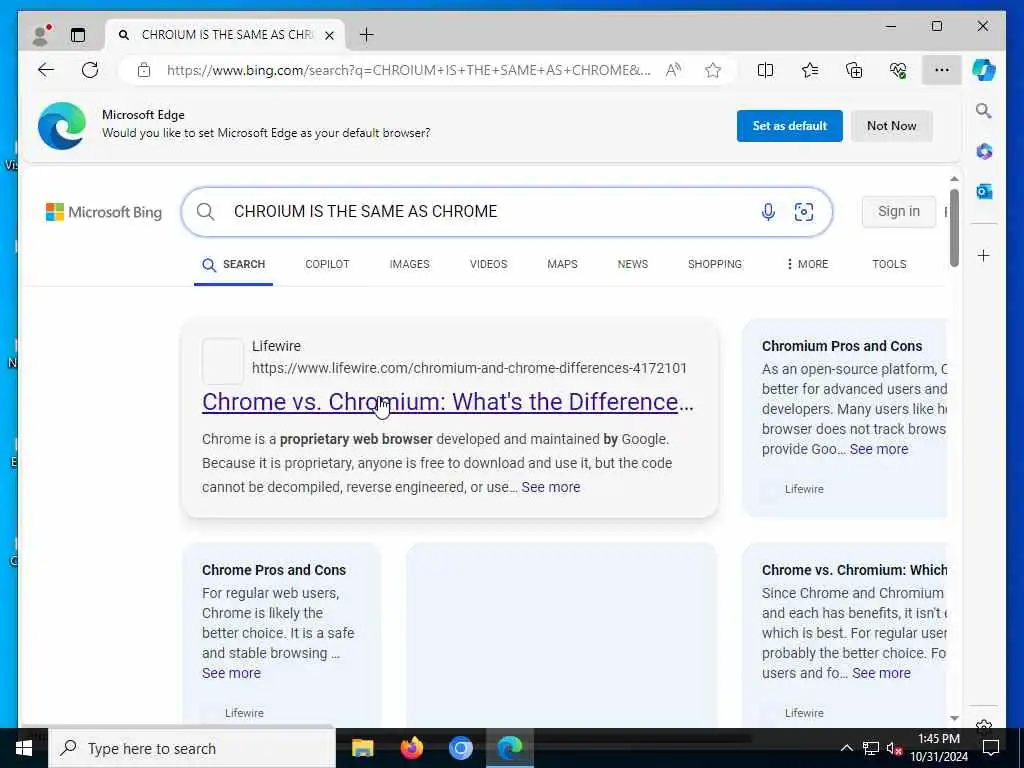Start voice search with microphone
Viewport: 1024px width, 768px height.
[768, 212]
